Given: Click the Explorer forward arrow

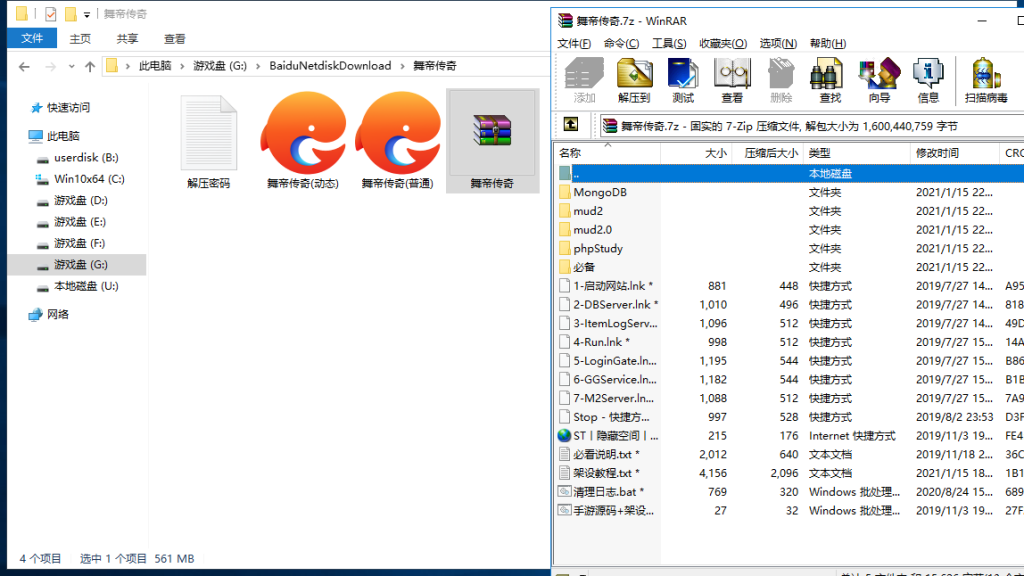Looking at the screenshot, I should point(50,67).
